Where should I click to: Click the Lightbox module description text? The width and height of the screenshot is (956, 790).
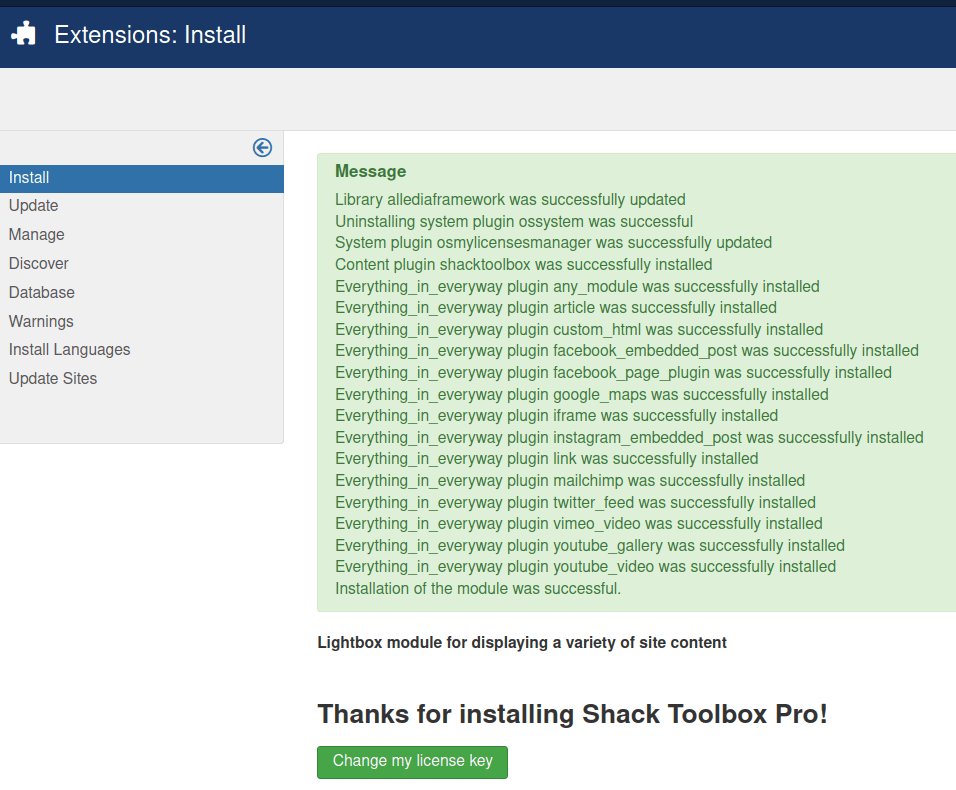[522, 643]
